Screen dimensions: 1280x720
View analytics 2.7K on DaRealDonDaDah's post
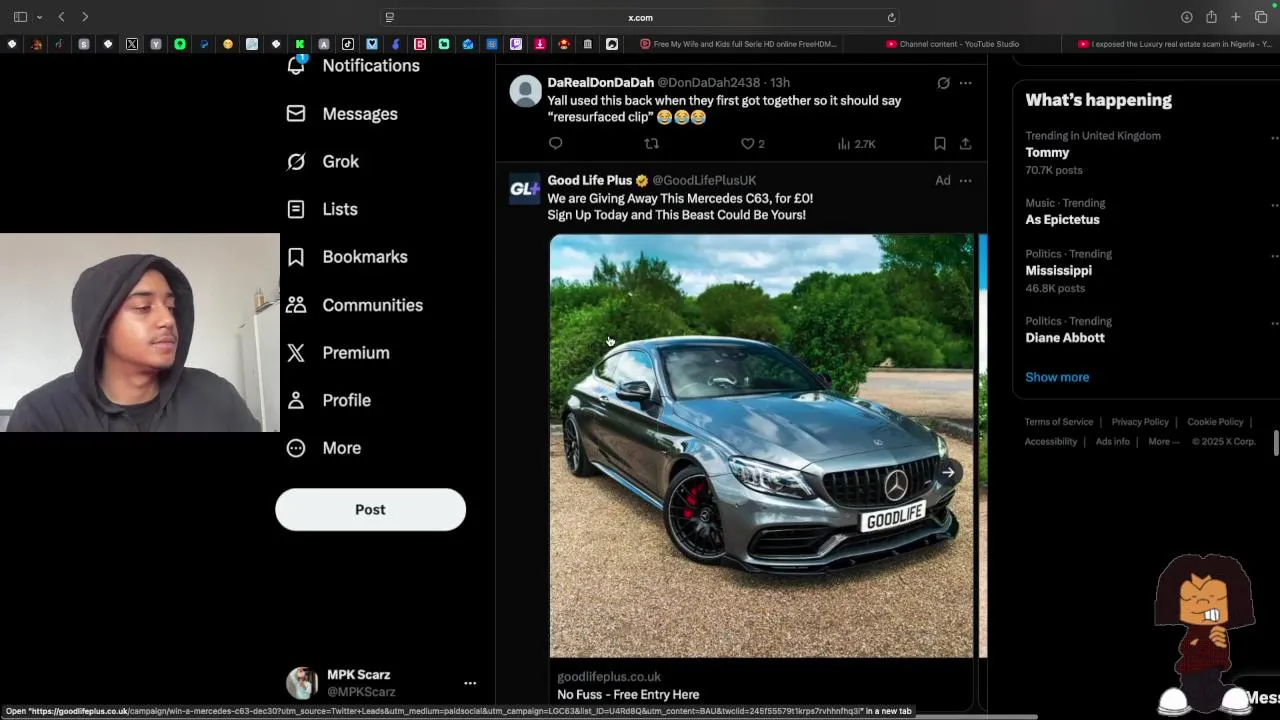point(857,144)
